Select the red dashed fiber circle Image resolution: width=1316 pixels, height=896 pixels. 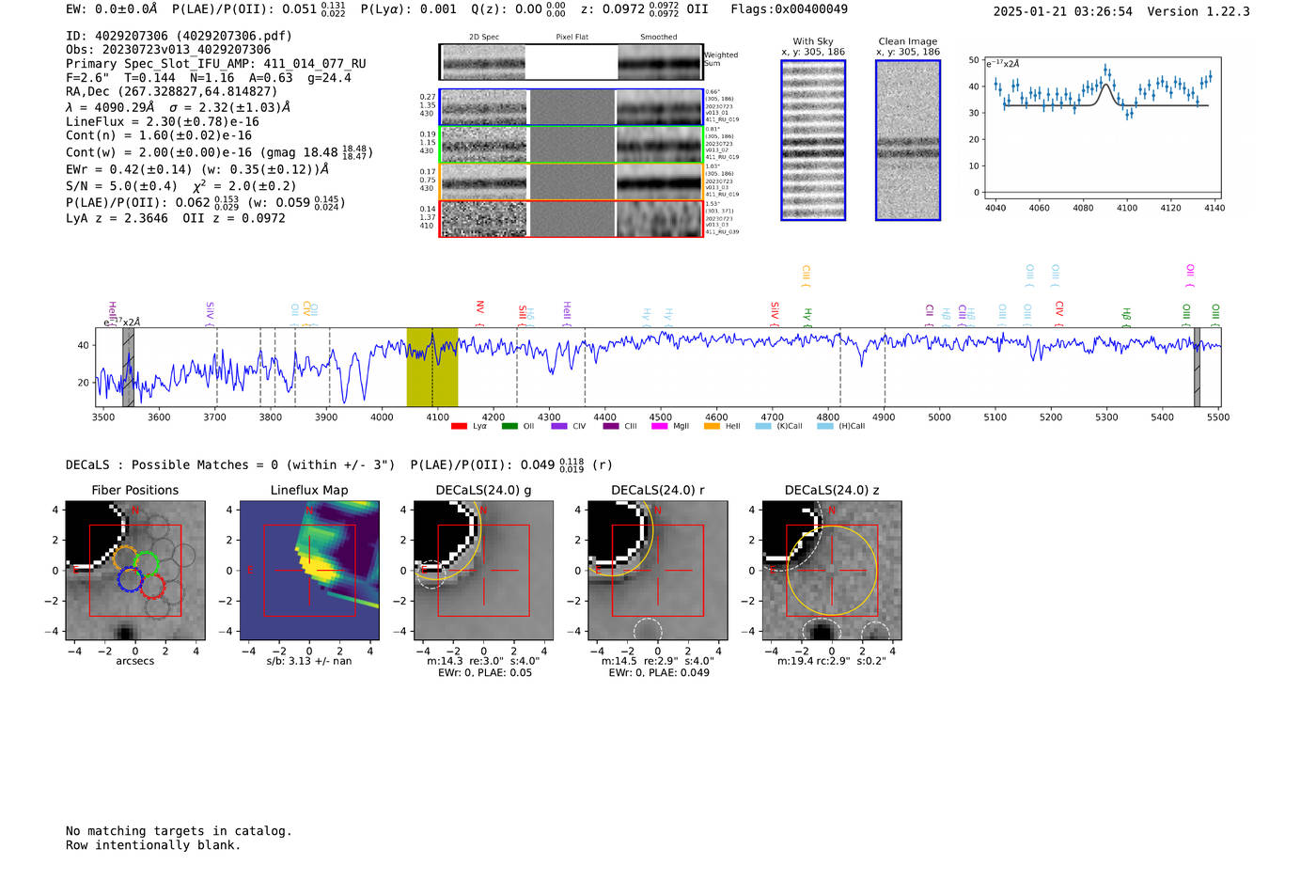[151, 588]
